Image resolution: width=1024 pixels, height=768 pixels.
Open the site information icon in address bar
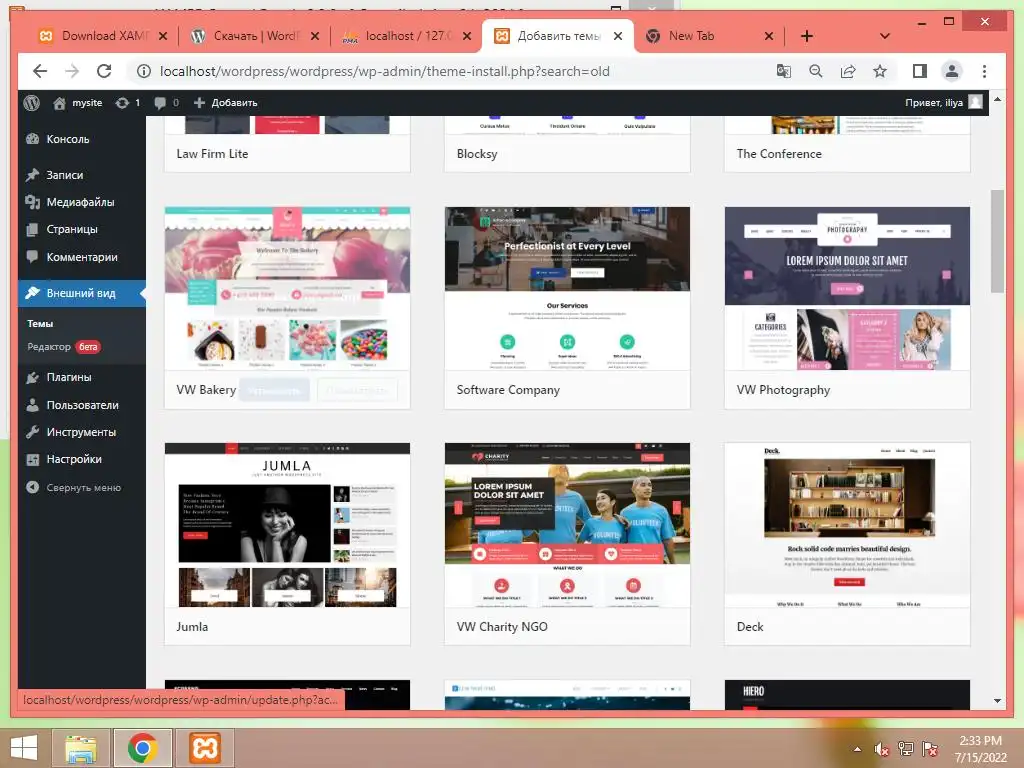pyautogui.click(x=143, y=71)
